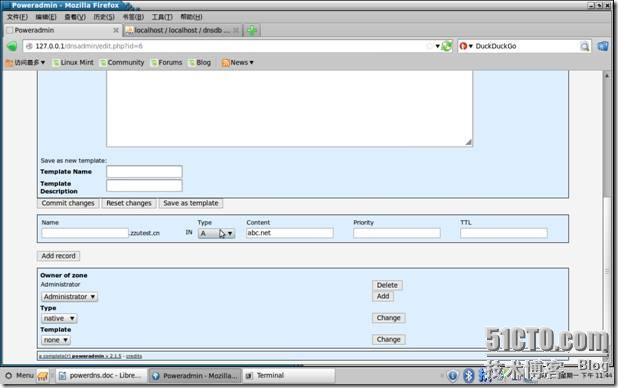618x388 pixels.
Task: Open the URL history dropdown arrow
Action: (x=437, y=46)
